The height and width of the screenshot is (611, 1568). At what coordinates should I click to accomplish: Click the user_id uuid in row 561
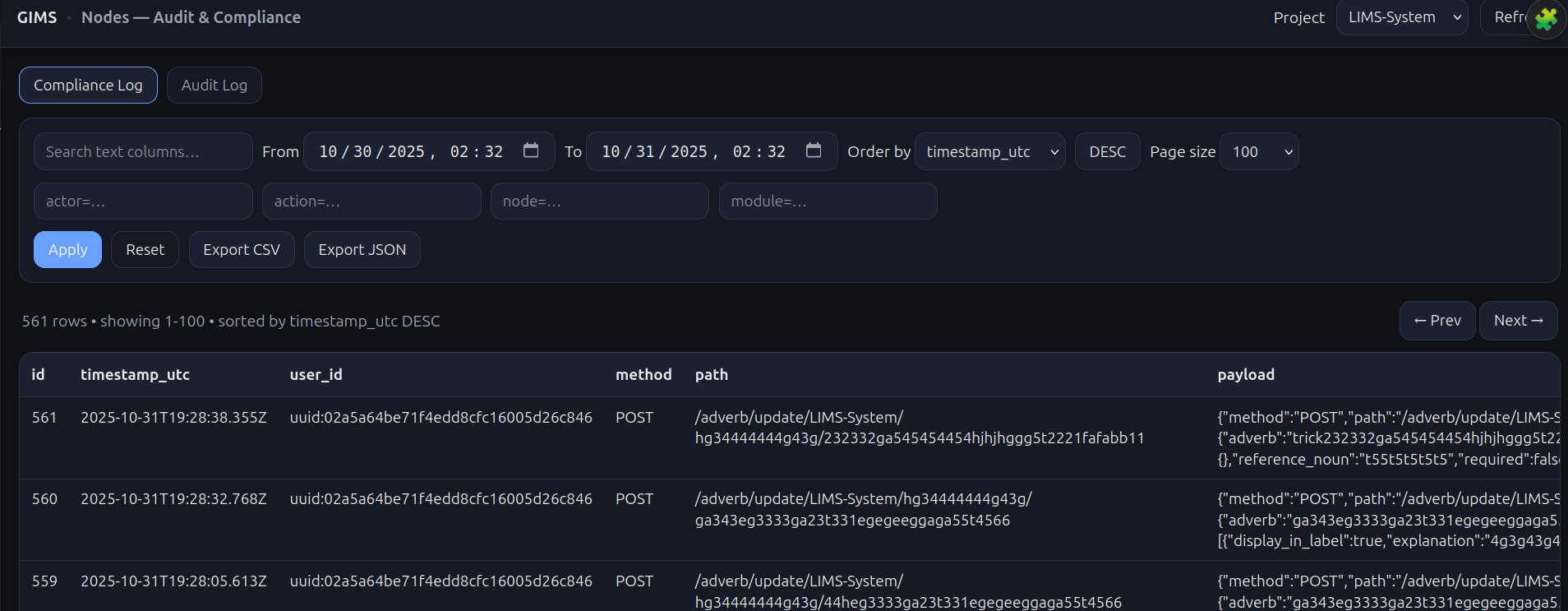(x=441, y=418)
